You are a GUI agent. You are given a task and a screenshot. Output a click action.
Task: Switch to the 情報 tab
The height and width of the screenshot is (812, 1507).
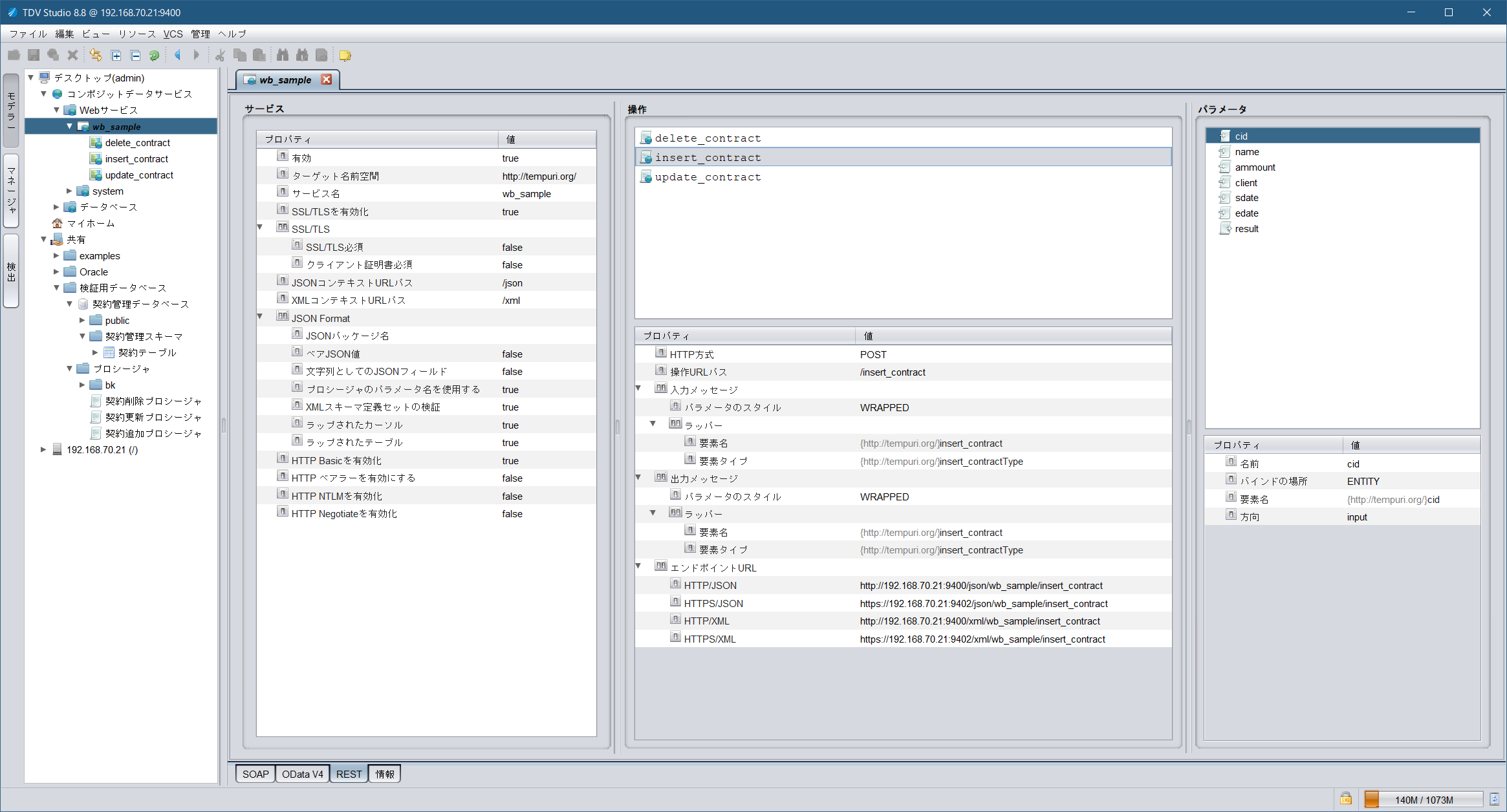tap(385, 774)
